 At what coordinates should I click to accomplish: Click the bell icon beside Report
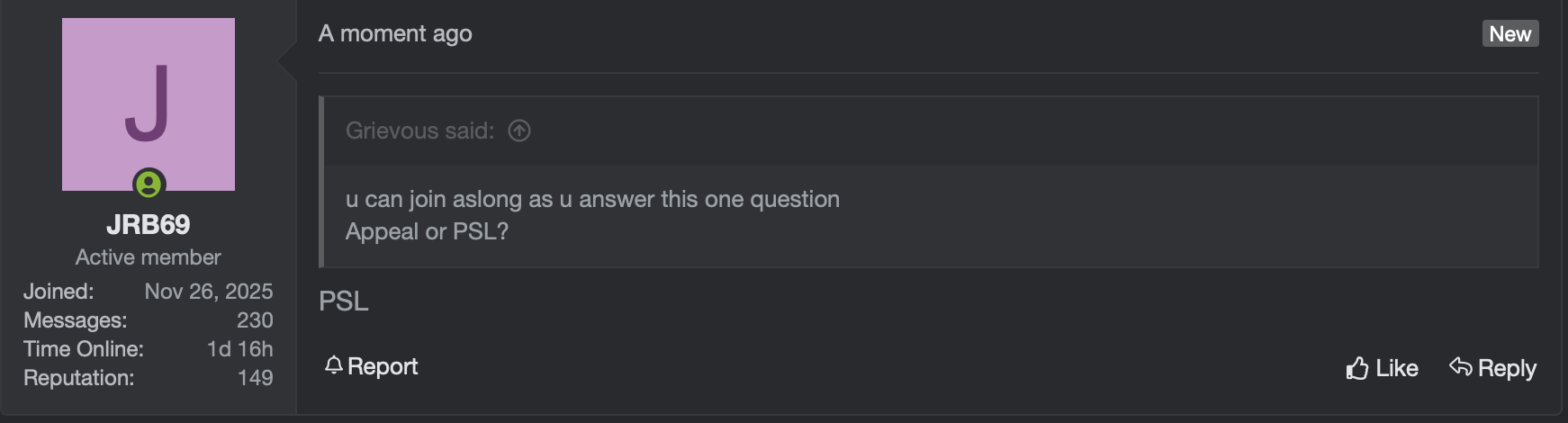[334, 365]
